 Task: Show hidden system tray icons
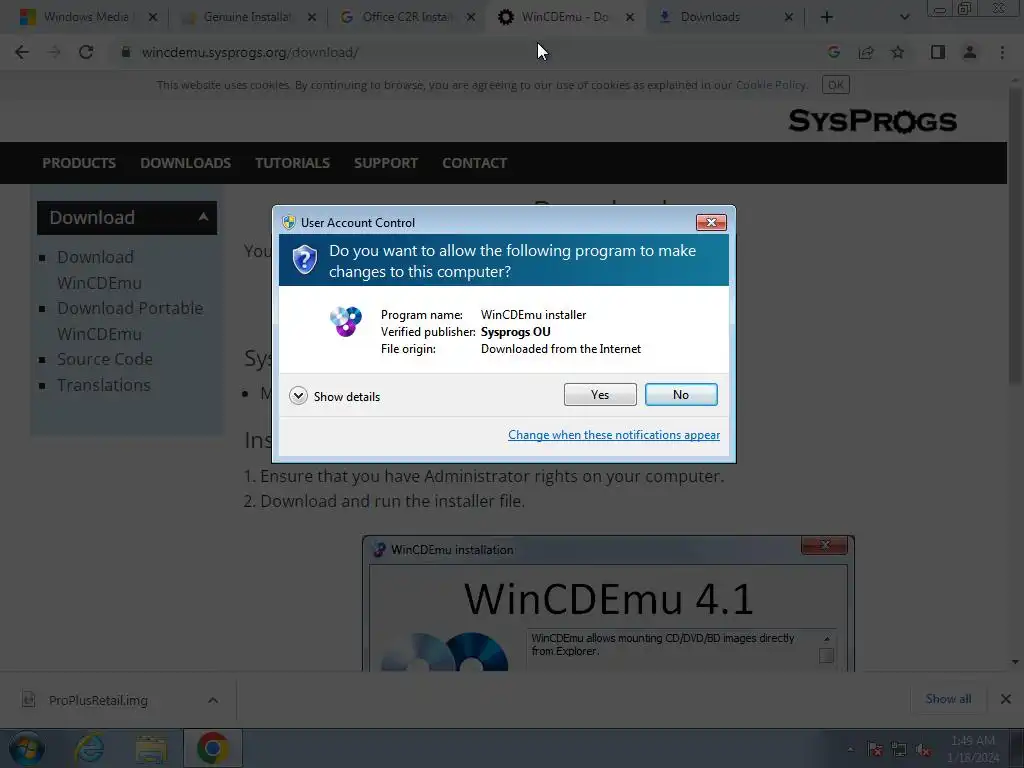tap(850, 749)
